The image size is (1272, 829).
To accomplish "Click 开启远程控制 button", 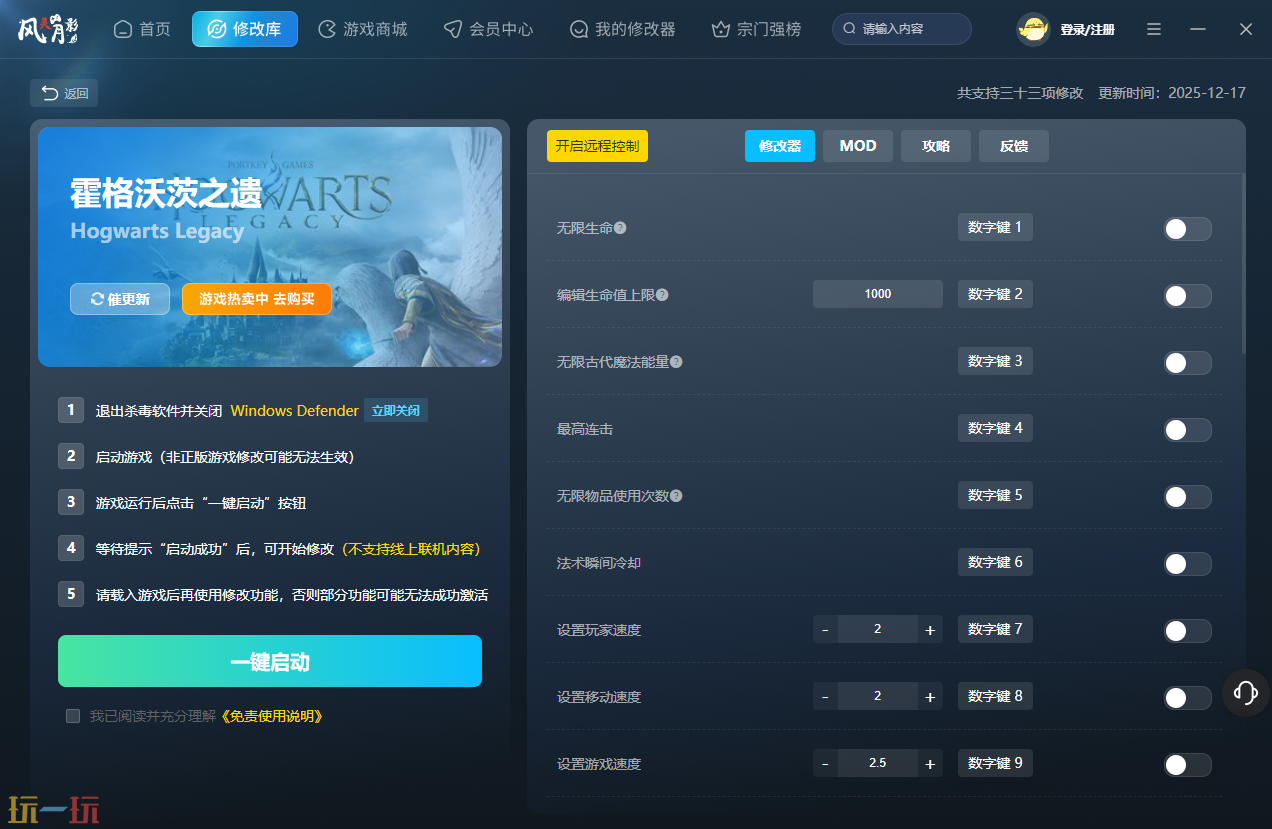I will point(597,146).
